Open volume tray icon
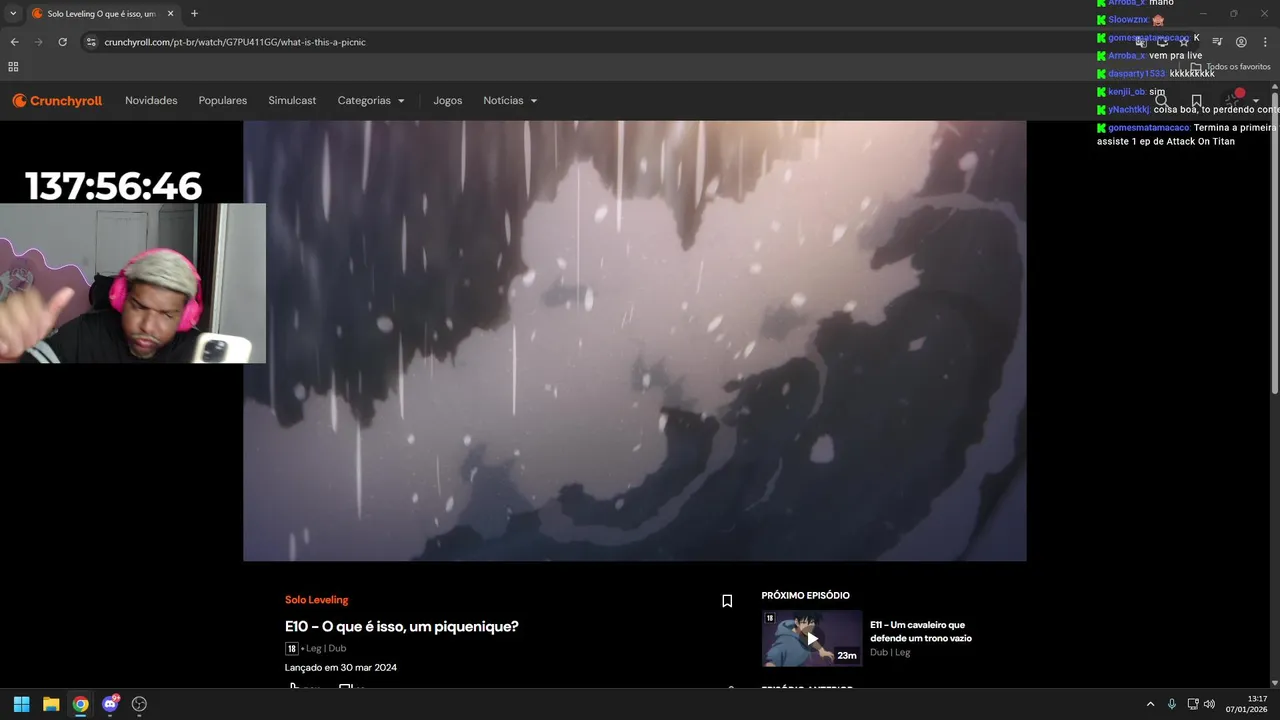1280x720 pixels. (1209, 704)
